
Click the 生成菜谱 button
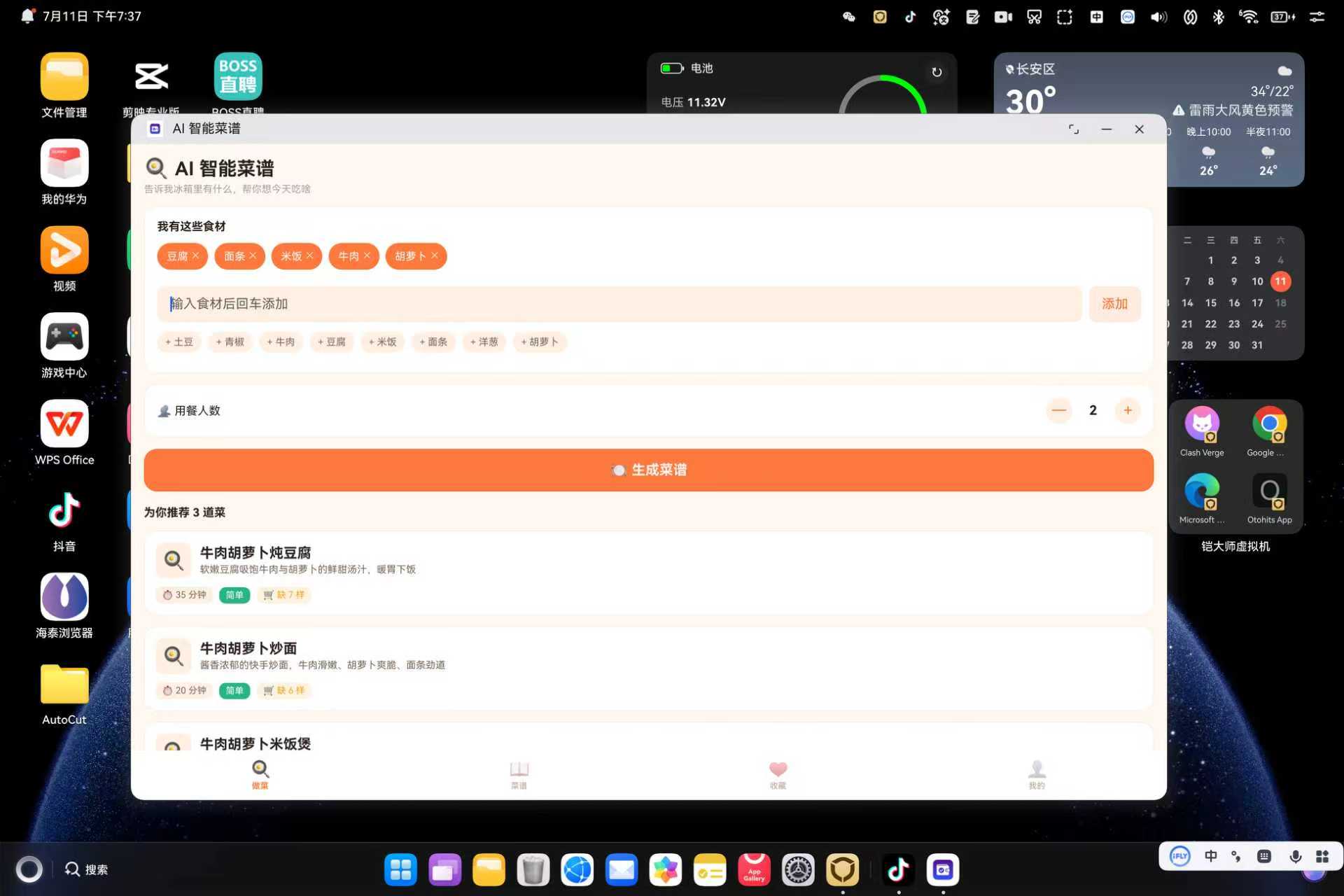point(648,470)
